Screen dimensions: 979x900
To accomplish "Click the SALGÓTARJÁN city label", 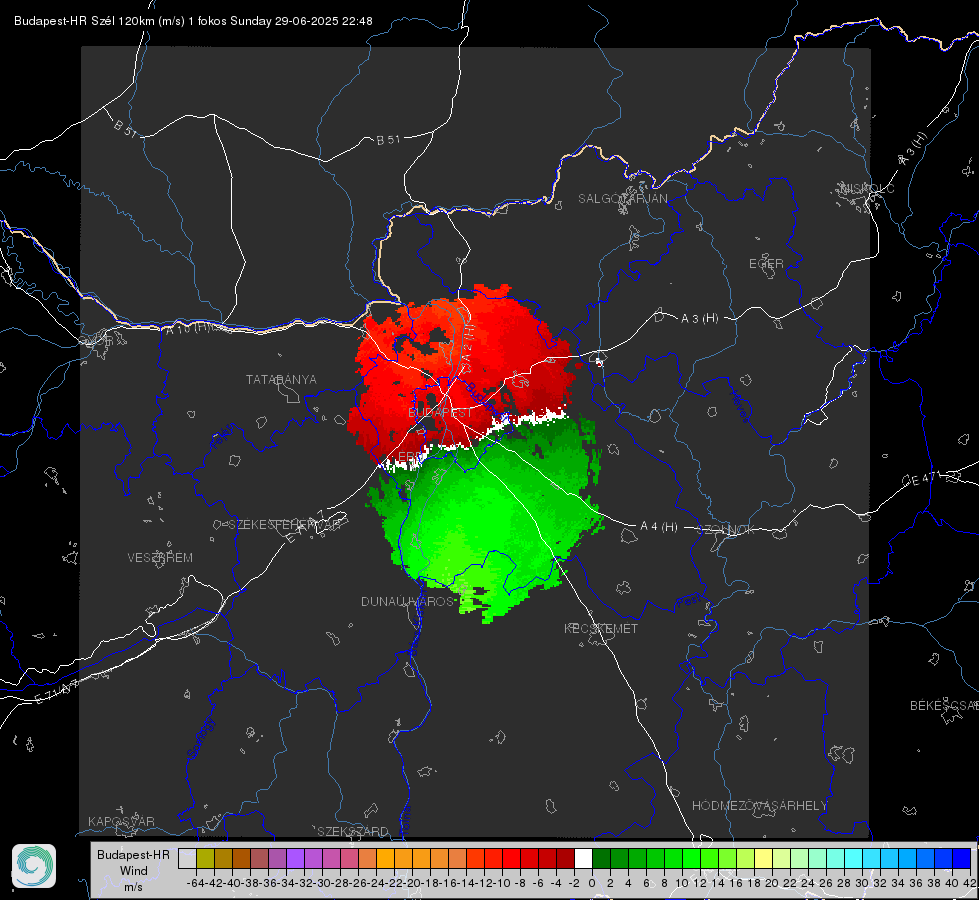I will [622, 199].
